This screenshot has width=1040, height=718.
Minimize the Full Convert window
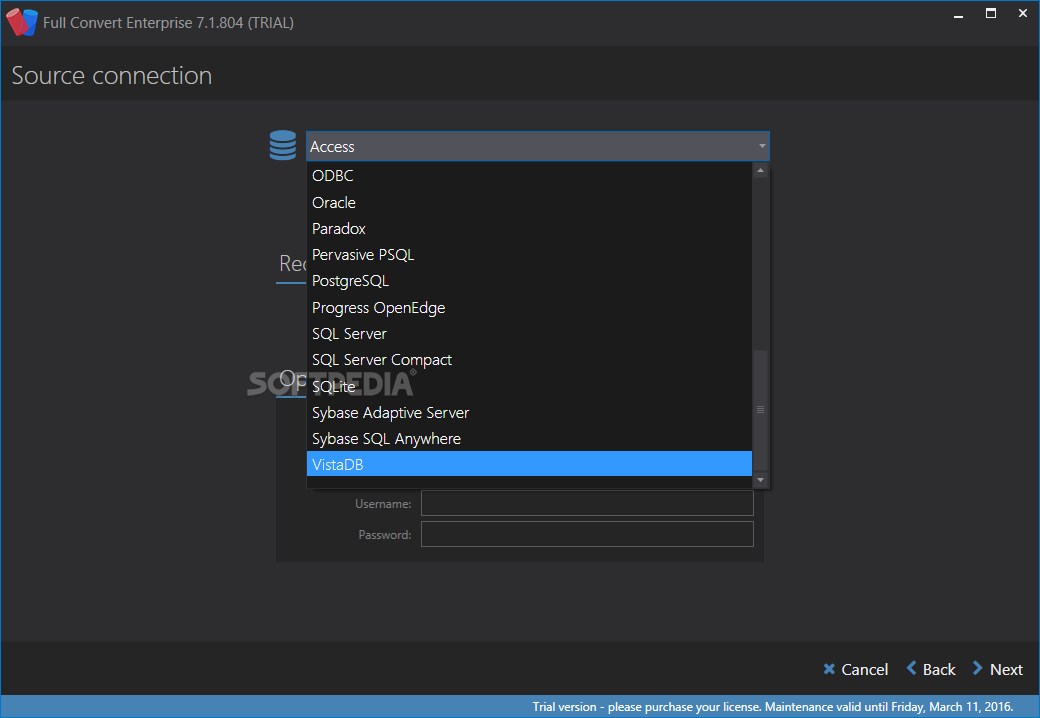(x=958, y=15)
